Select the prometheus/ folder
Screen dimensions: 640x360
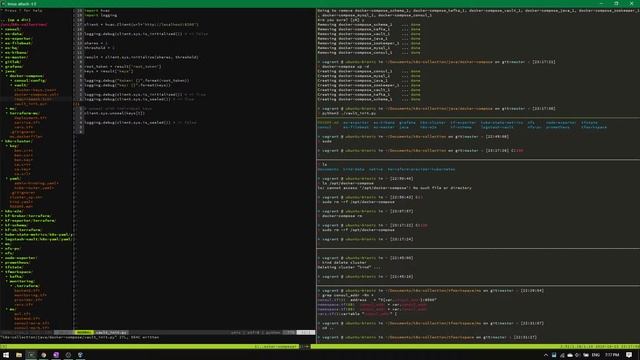[17, 262]
